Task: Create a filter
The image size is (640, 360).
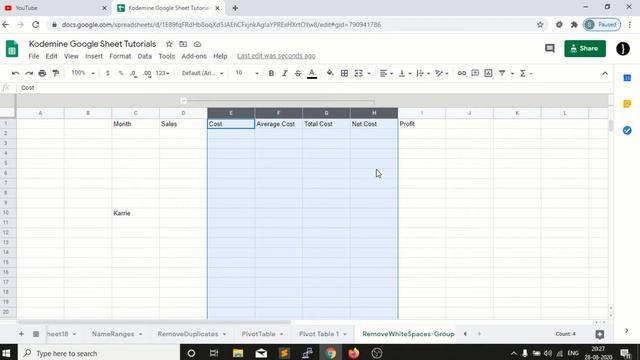Action: tap(502, 73)
